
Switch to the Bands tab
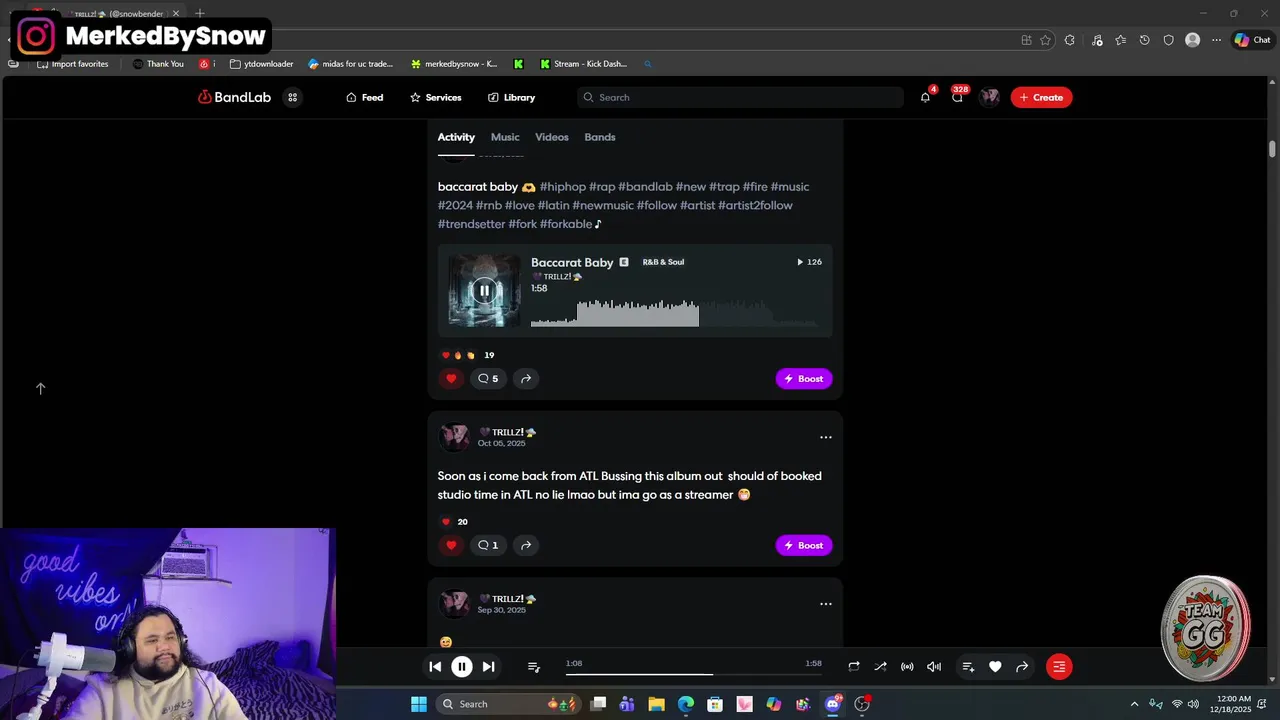(x=600, y=137)
